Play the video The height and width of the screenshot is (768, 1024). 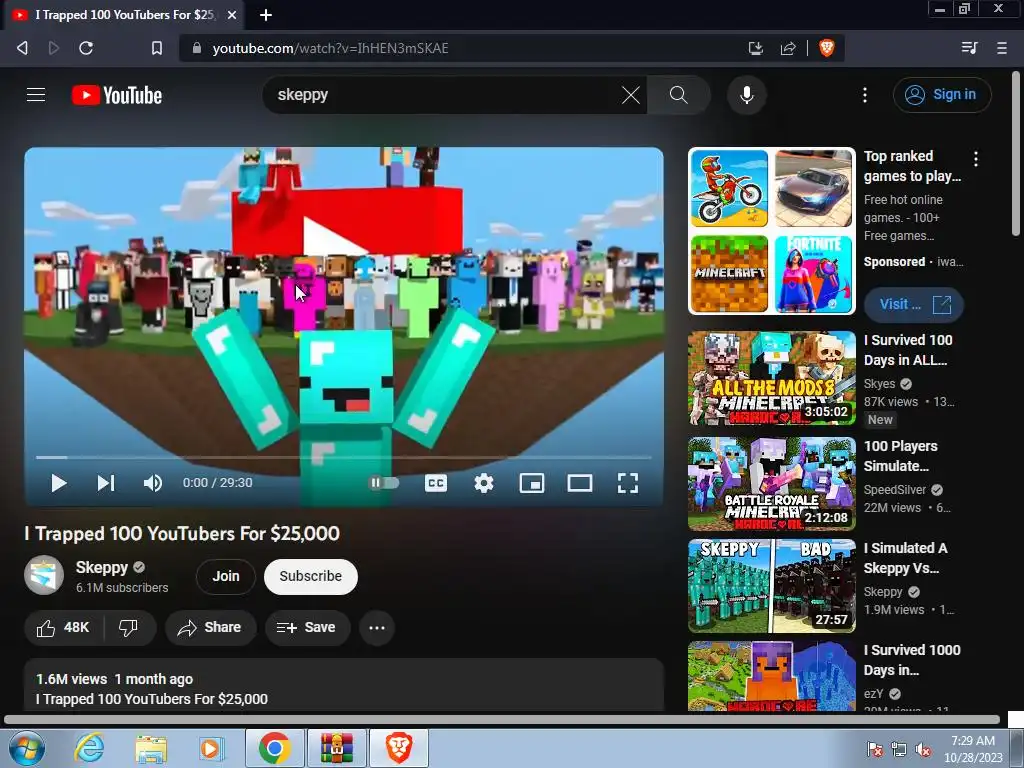click(58, 483)
